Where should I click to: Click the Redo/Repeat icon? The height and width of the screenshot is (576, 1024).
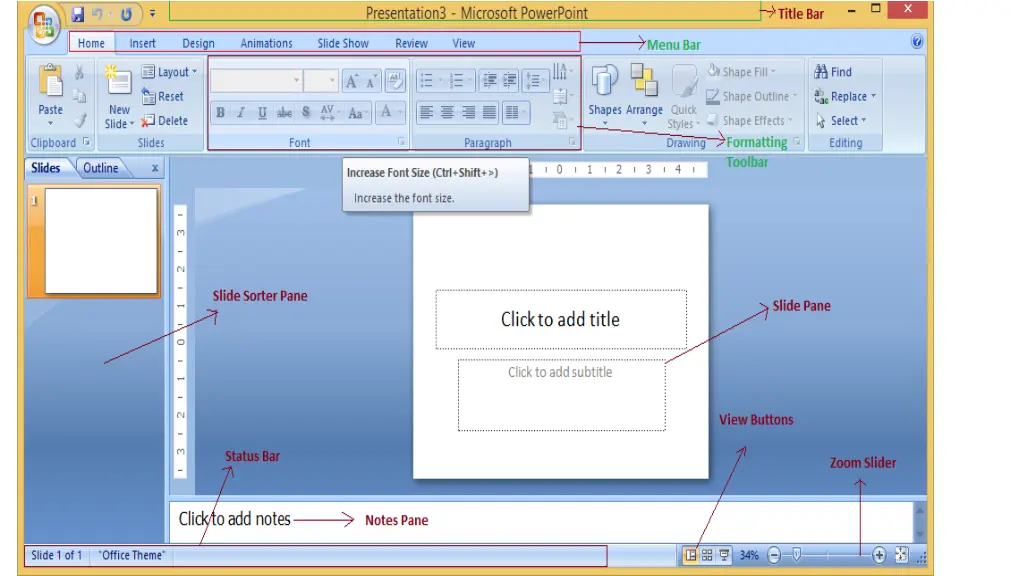pos(126,14)
